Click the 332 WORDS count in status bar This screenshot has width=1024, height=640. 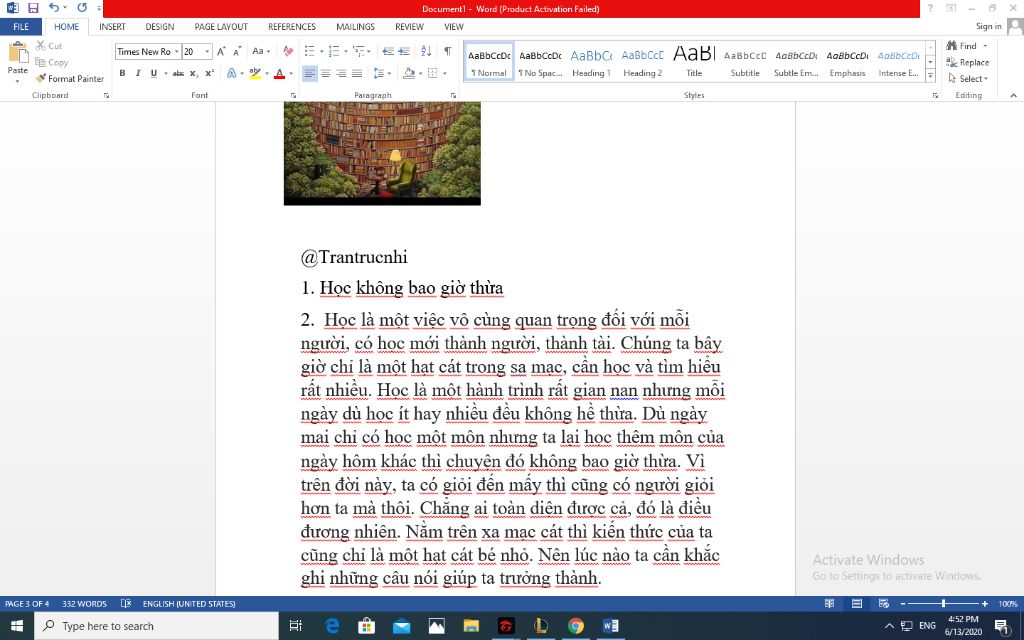(84, 603)
